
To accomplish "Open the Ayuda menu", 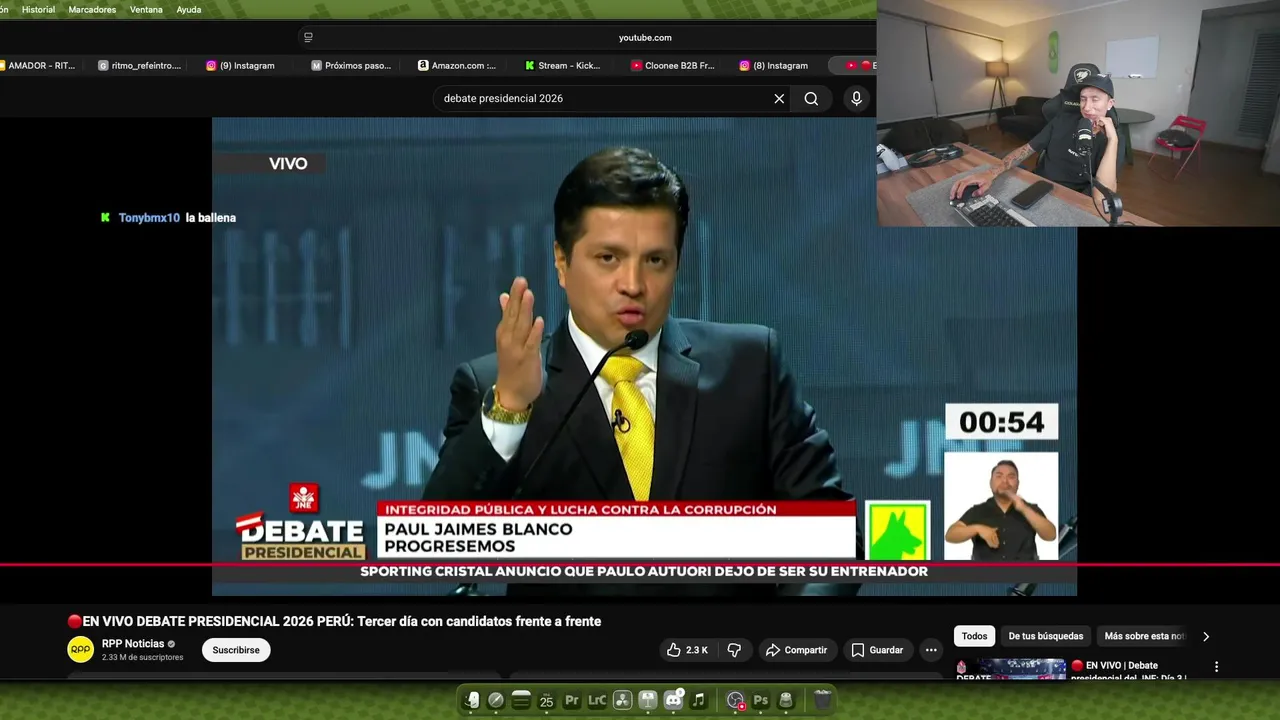I will coord(189,9).
